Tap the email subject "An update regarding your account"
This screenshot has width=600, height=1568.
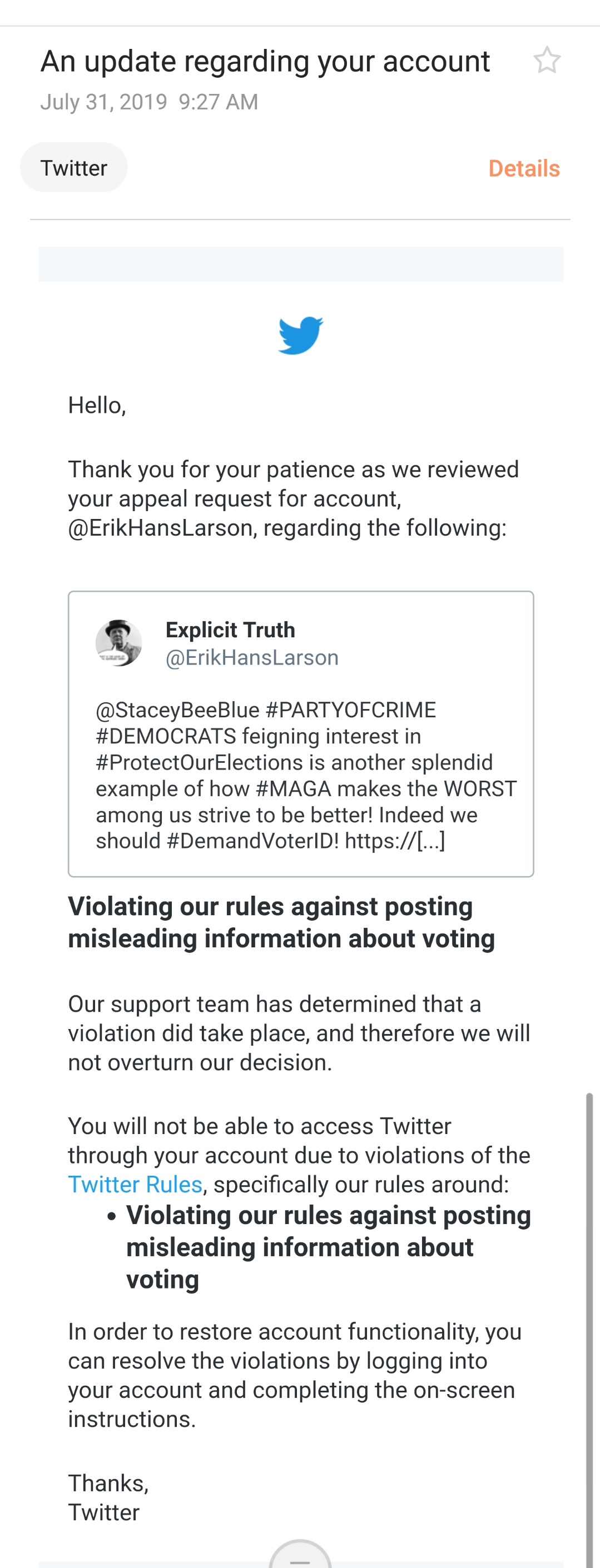(x=265, y=62)
